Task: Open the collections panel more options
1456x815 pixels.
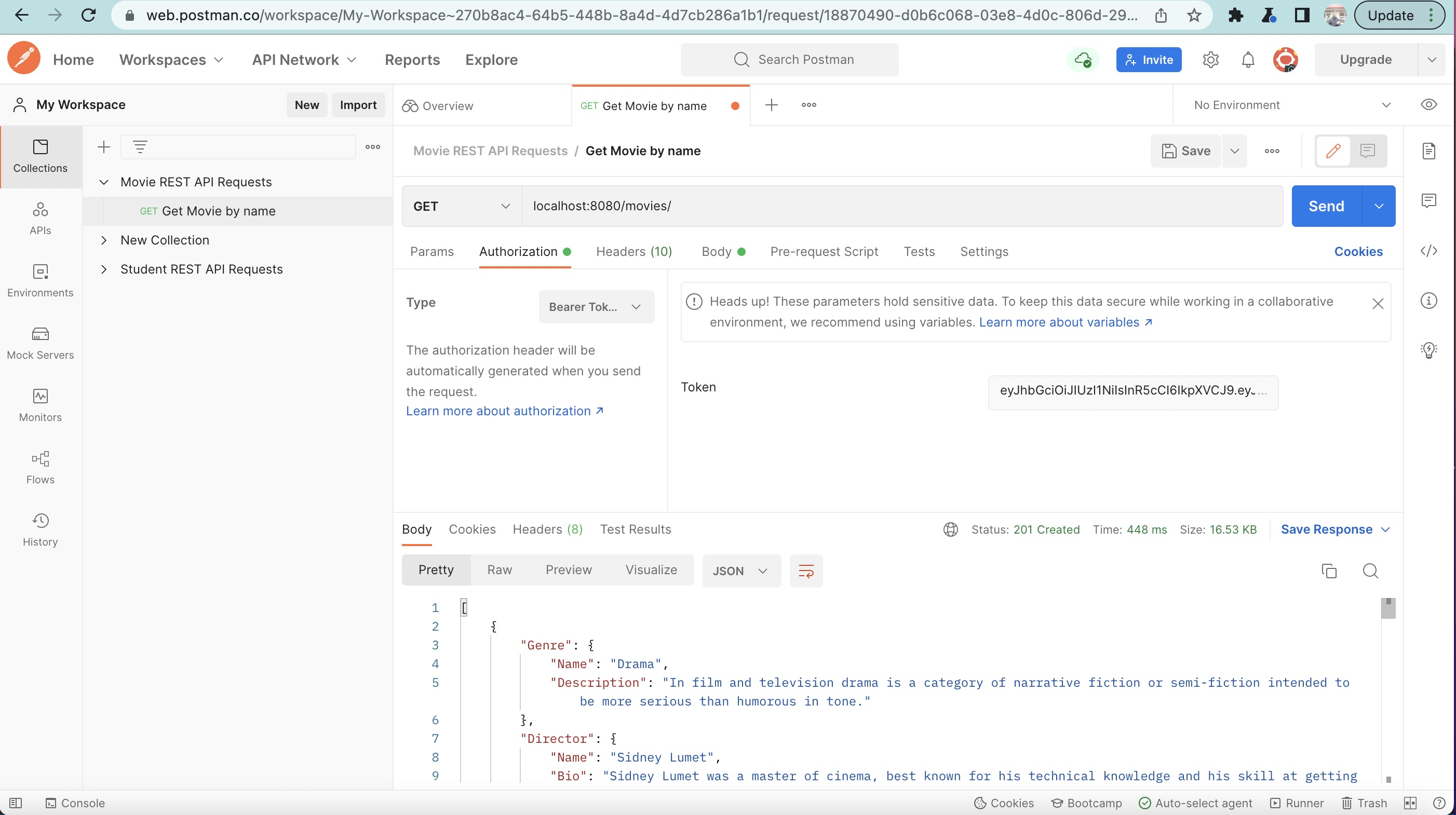Action: coord(372,147)
